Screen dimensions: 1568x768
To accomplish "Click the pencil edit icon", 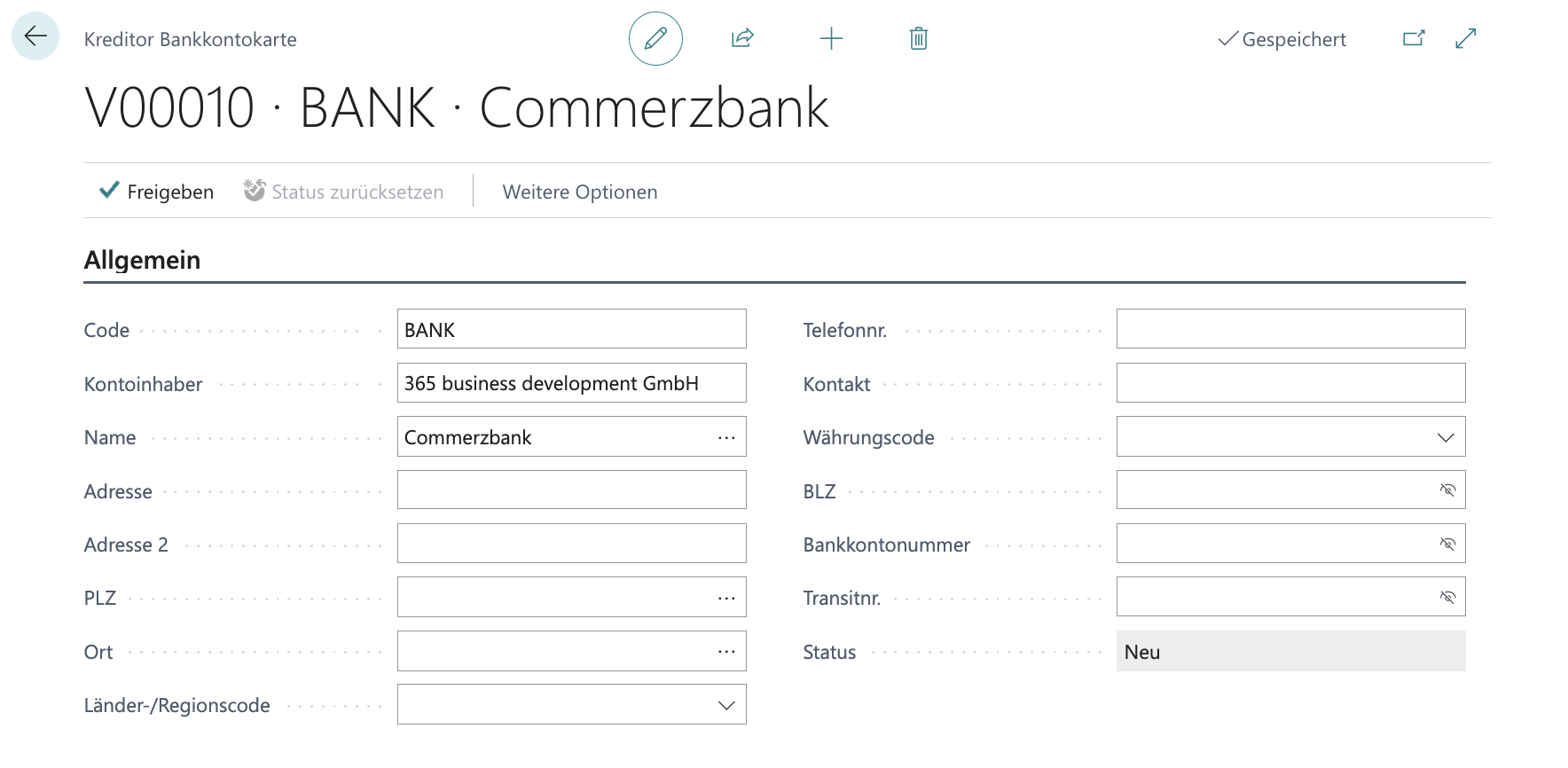I will click(x=655, y=38).
